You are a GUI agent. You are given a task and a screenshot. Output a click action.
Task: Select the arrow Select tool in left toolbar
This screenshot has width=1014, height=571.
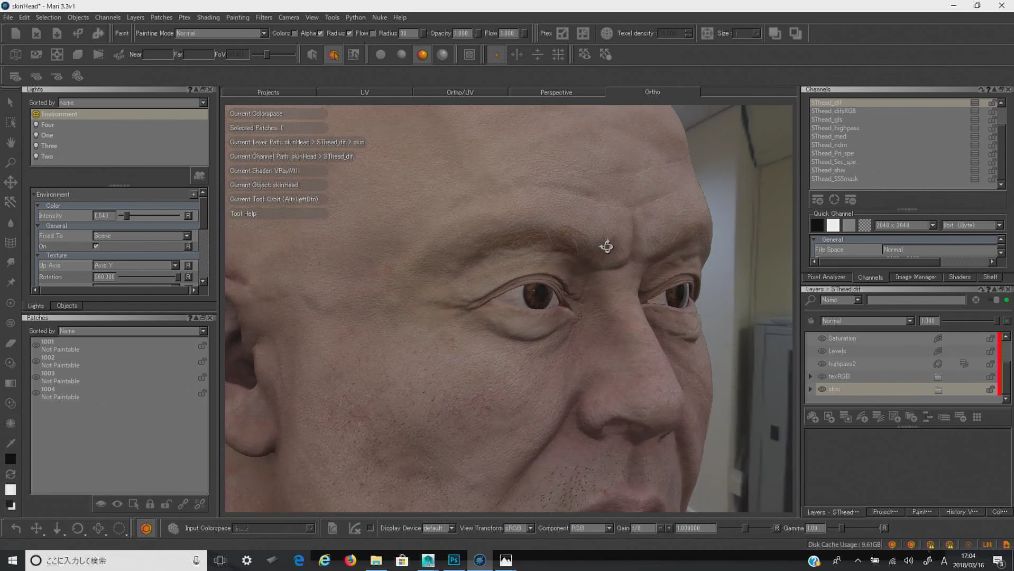10,102
